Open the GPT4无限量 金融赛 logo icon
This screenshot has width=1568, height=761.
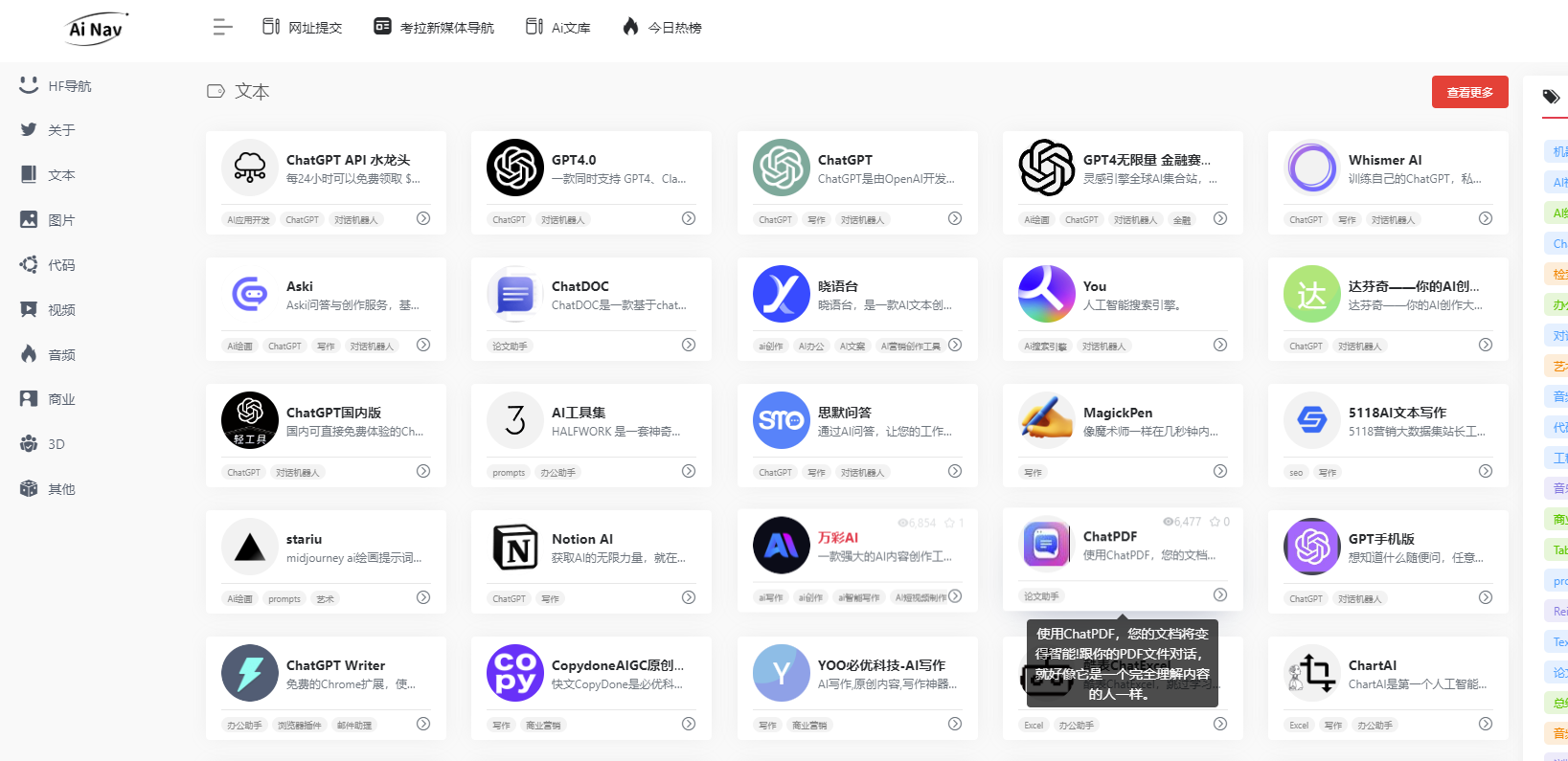[1047, 168]
